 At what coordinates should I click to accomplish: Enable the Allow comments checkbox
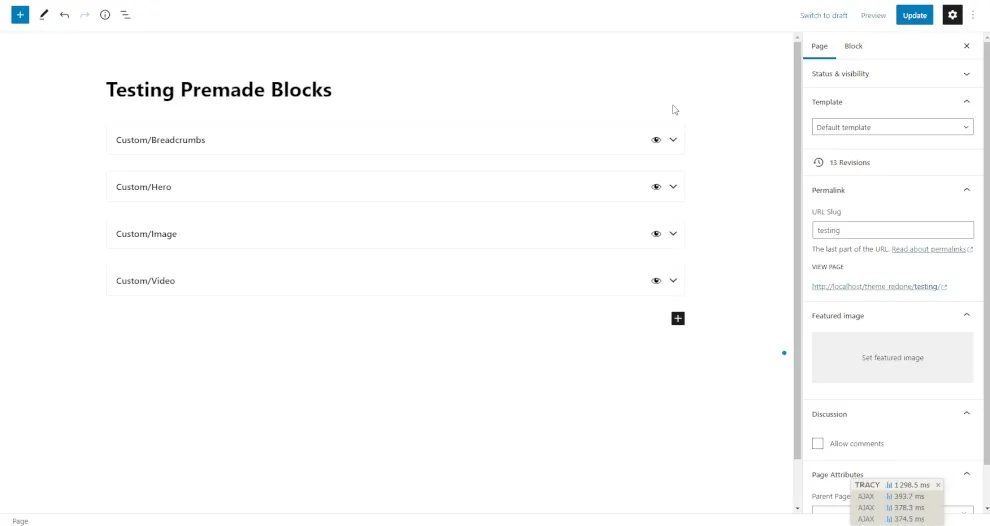point(818,443)
